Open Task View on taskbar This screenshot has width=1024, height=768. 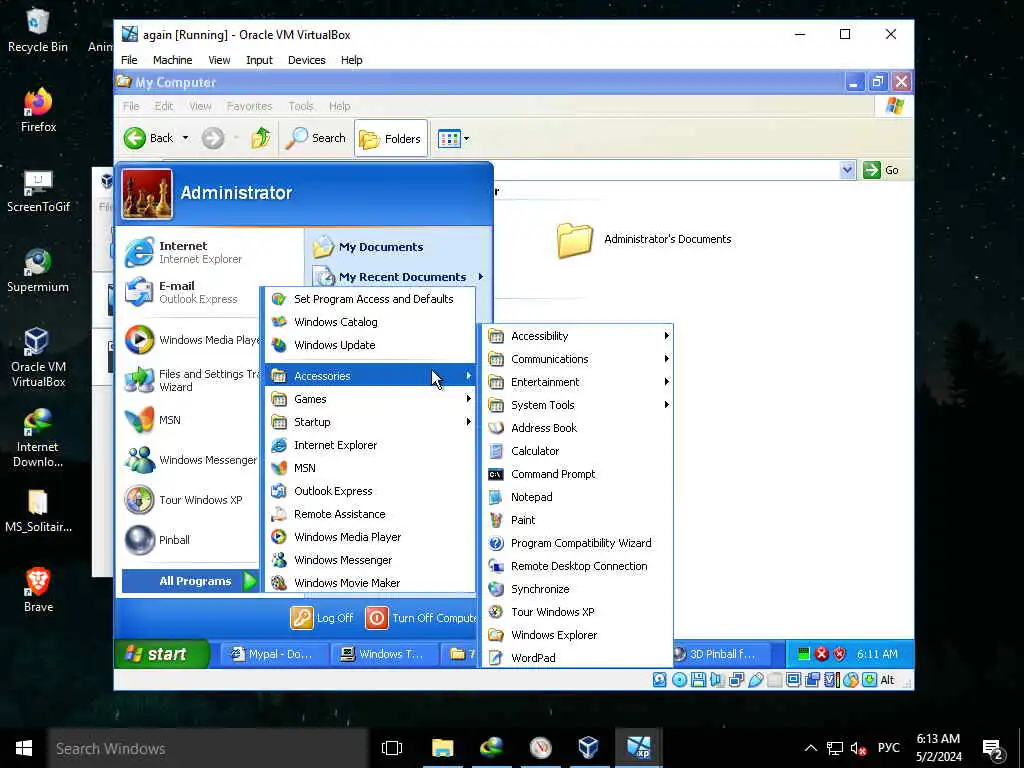click(x=392, y=748)
